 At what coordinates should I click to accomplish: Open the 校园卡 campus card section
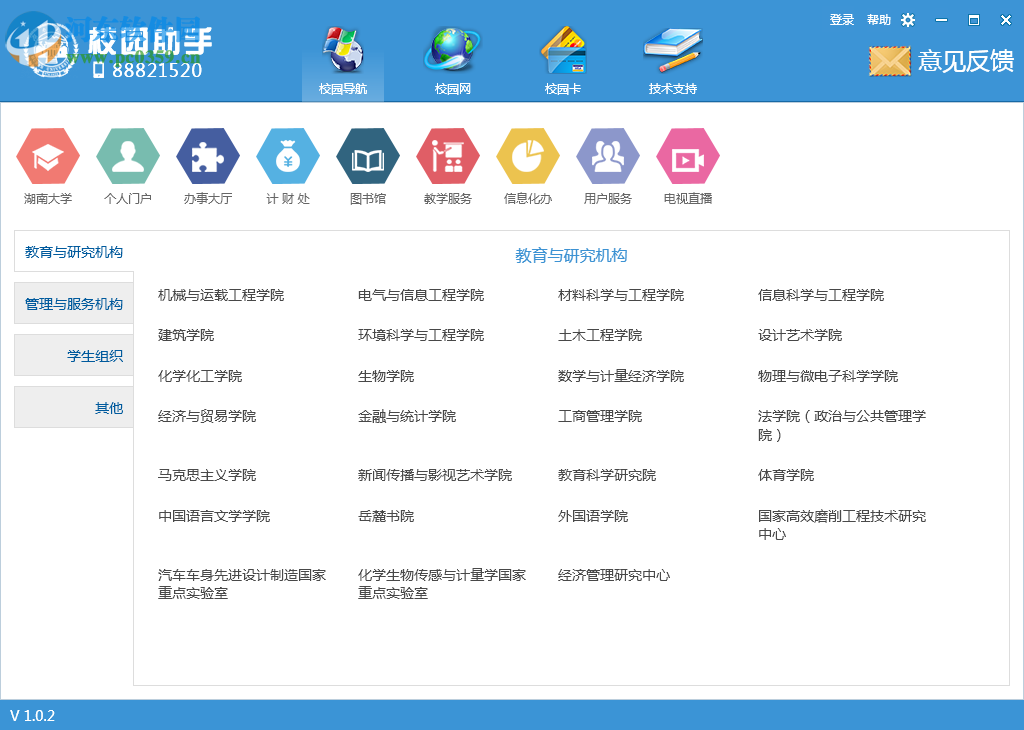pos(563,55)
